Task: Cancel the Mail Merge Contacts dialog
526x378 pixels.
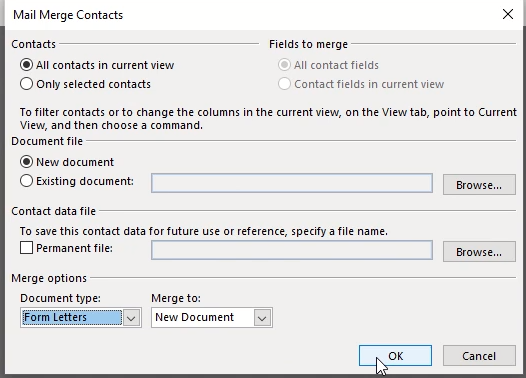Action: (x=479, y=356)
